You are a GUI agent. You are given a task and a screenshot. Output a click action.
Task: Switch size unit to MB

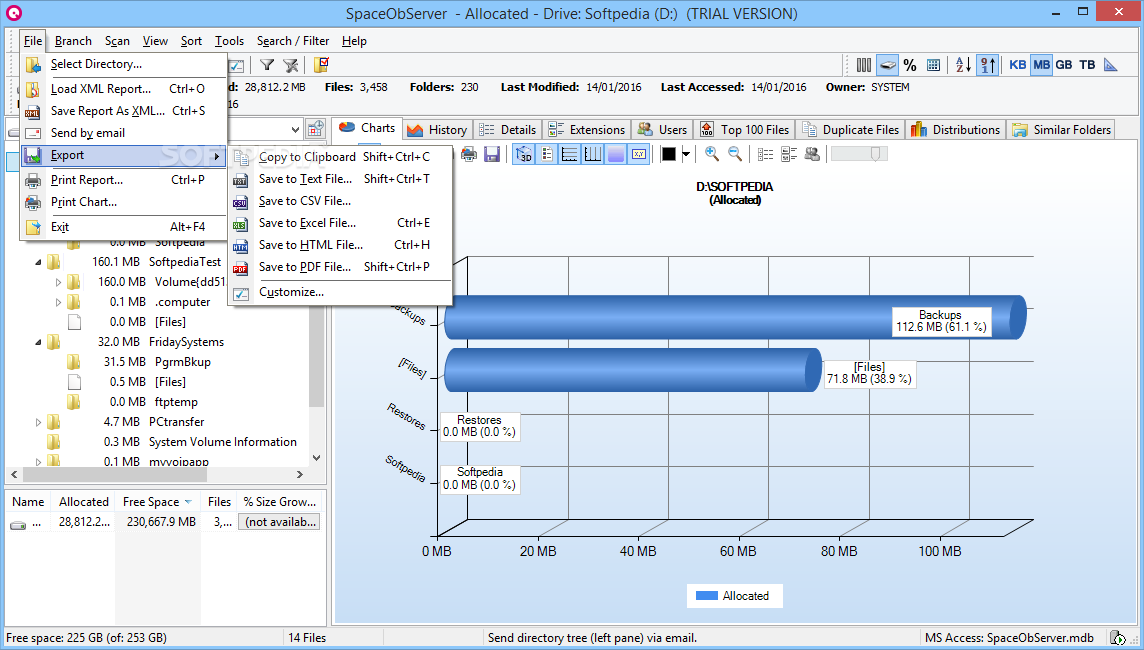pos(1042,65)
